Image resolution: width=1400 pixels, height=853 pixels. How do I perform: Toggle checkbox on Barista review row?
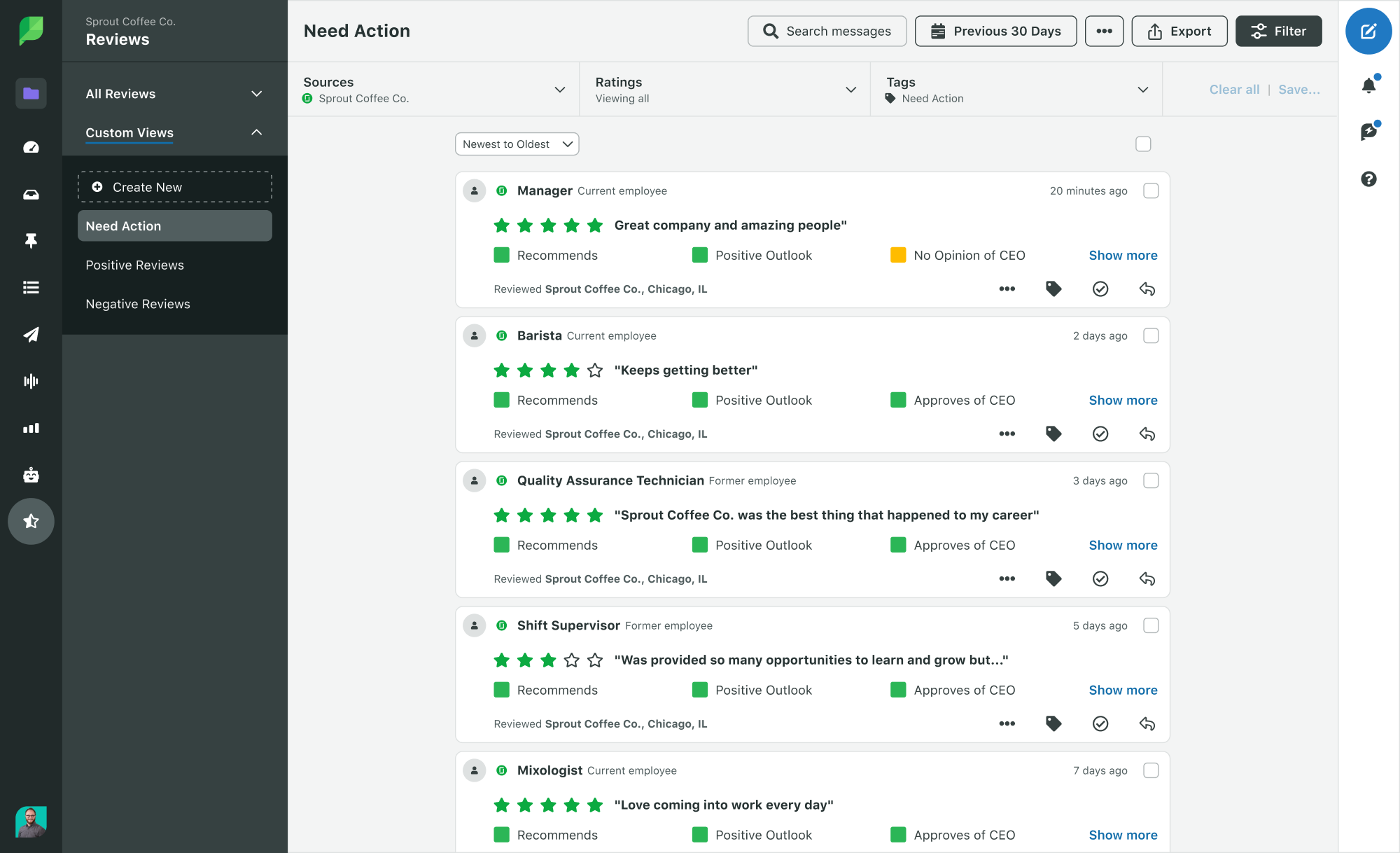1151,335
